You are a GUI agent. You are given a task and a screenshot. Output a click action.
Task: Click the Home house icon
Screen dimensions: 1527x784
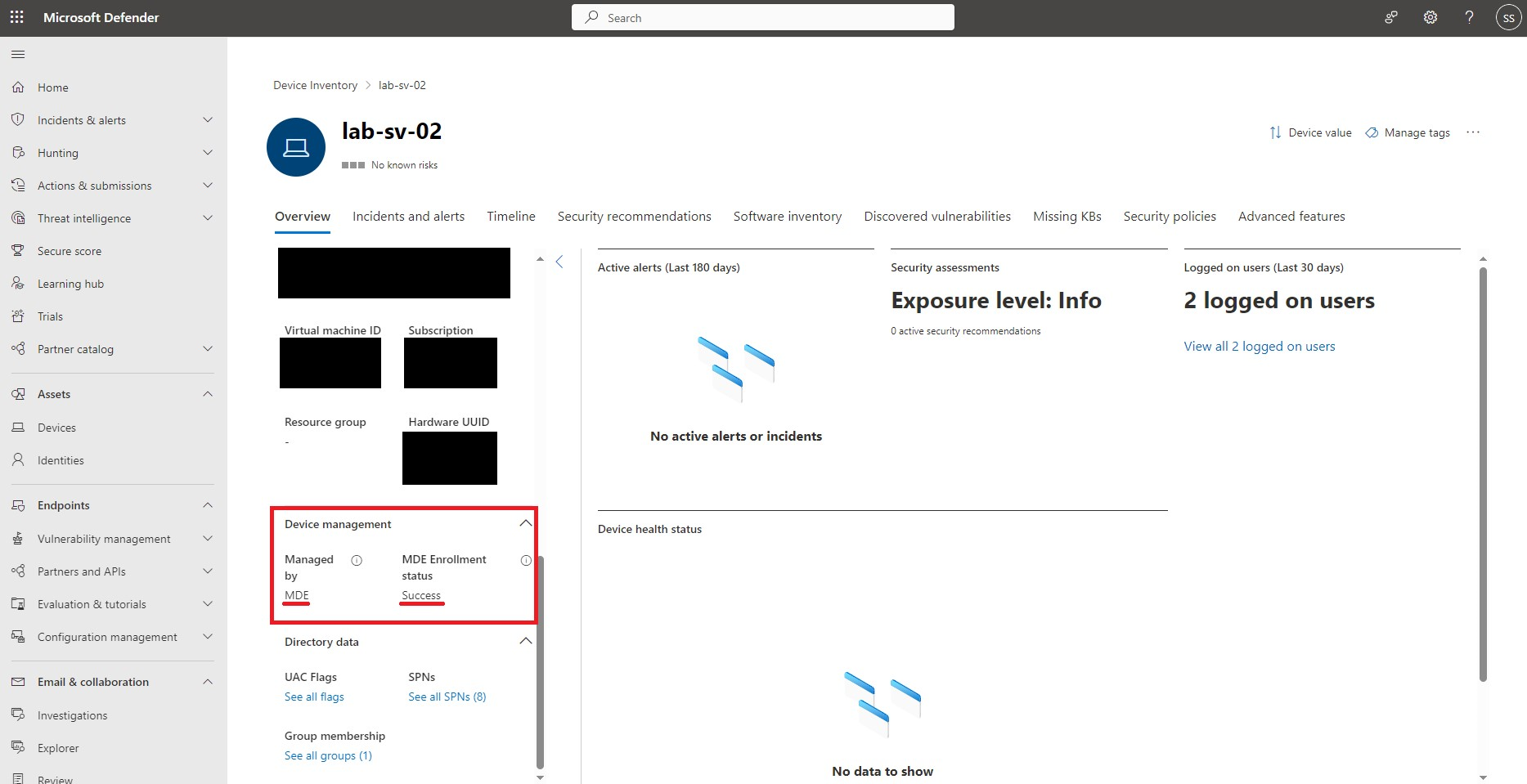coord(18,87)
